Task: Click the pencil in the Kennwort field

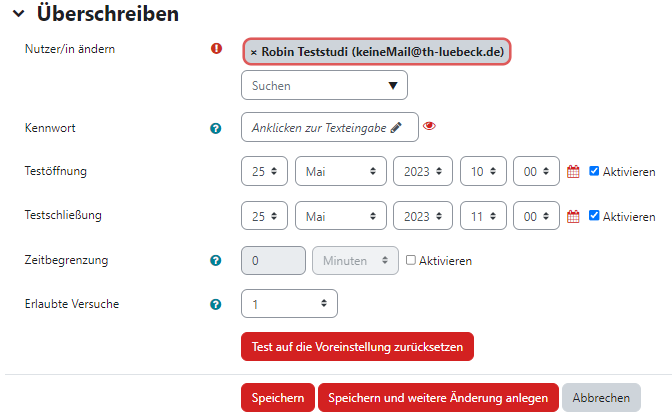Action: tap(396, 127)
